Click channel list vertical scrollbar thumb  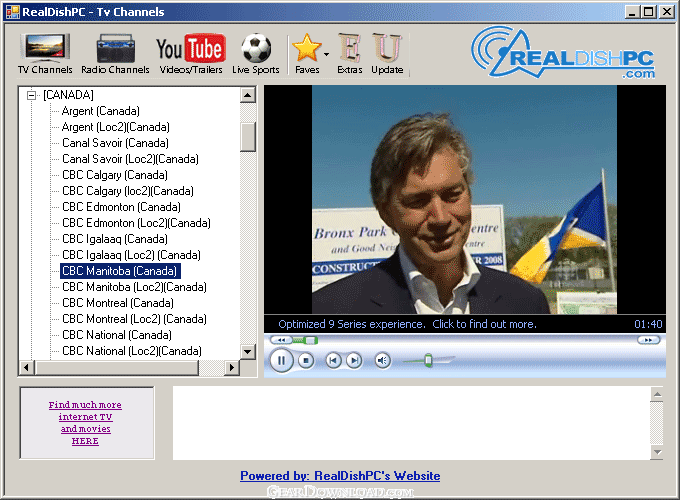[248, 137]
